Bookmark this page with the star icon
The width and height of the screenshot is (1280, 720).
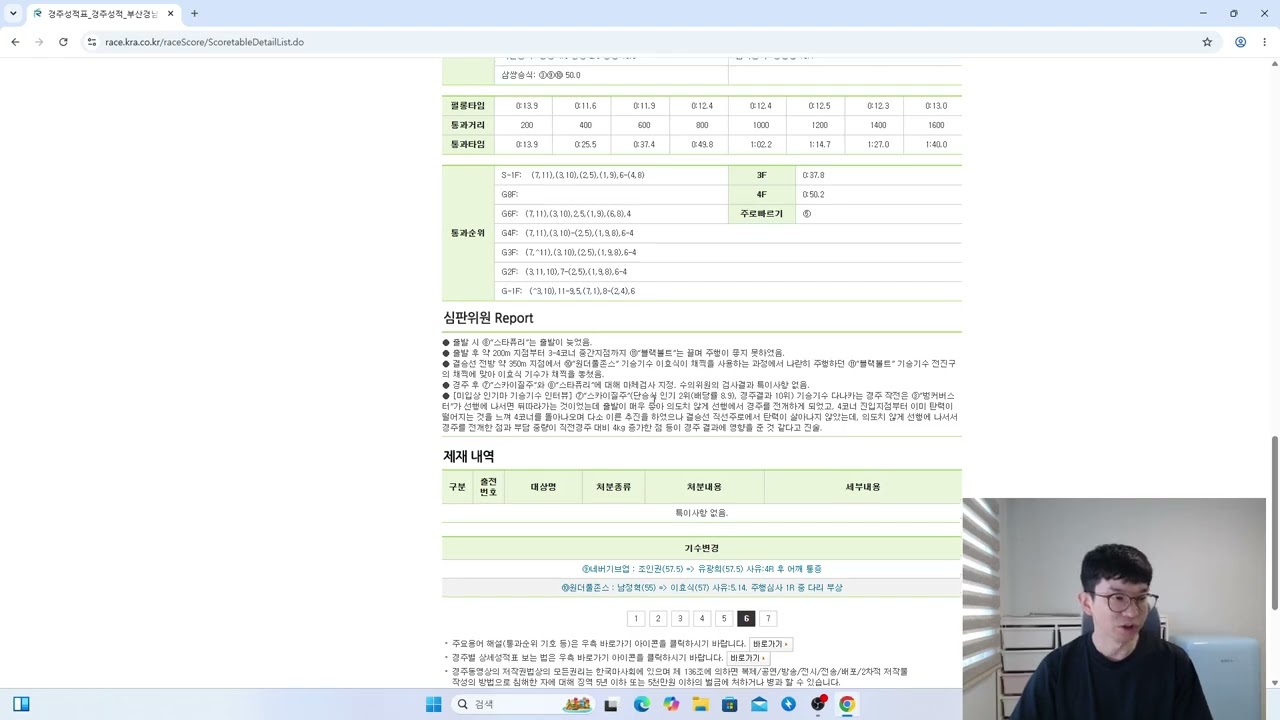(x=1207, y=42)
